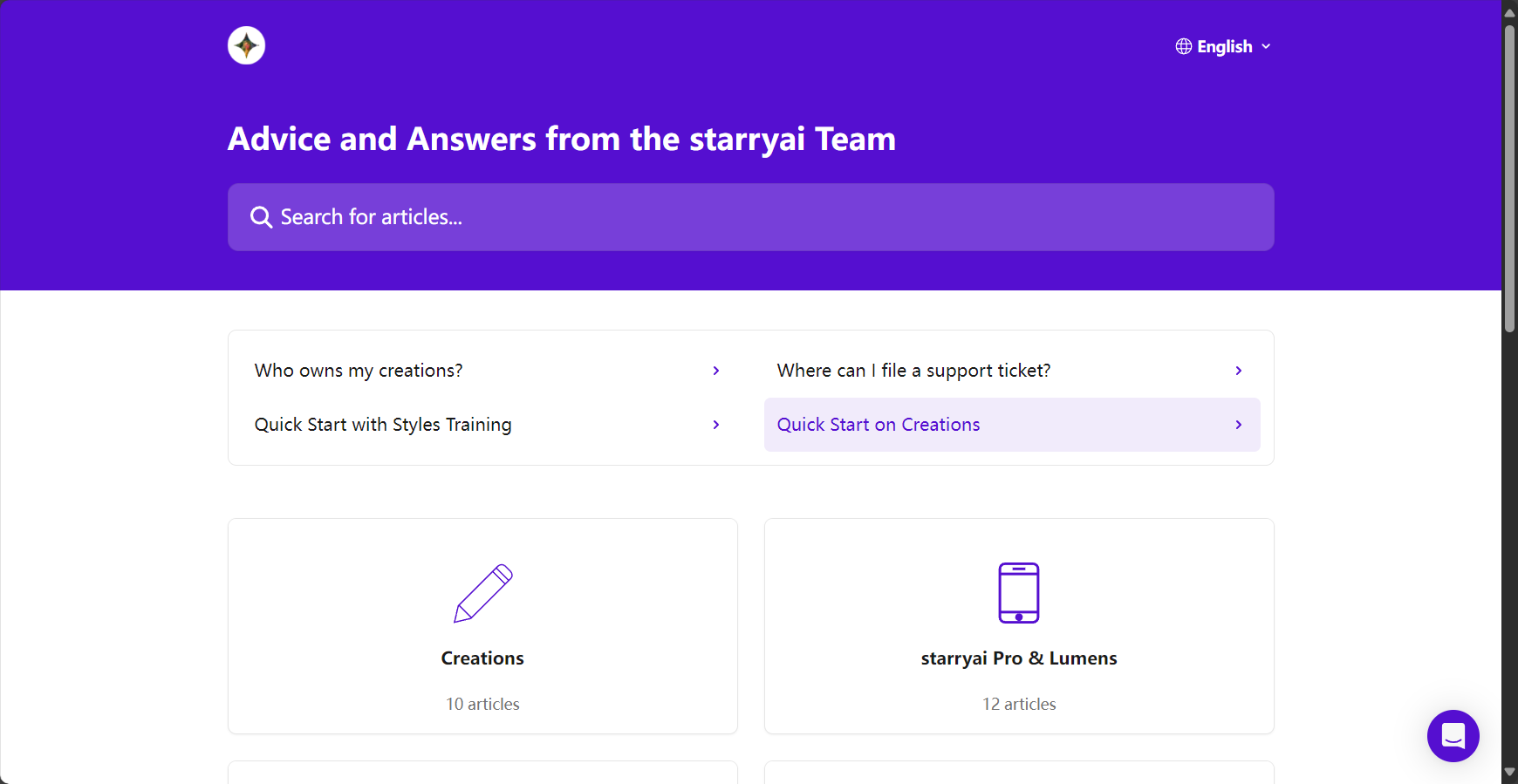This screenshot has width=1518, height=784.
Task: Click the pencil icon for Creations
Action: [x=483, y=593]
